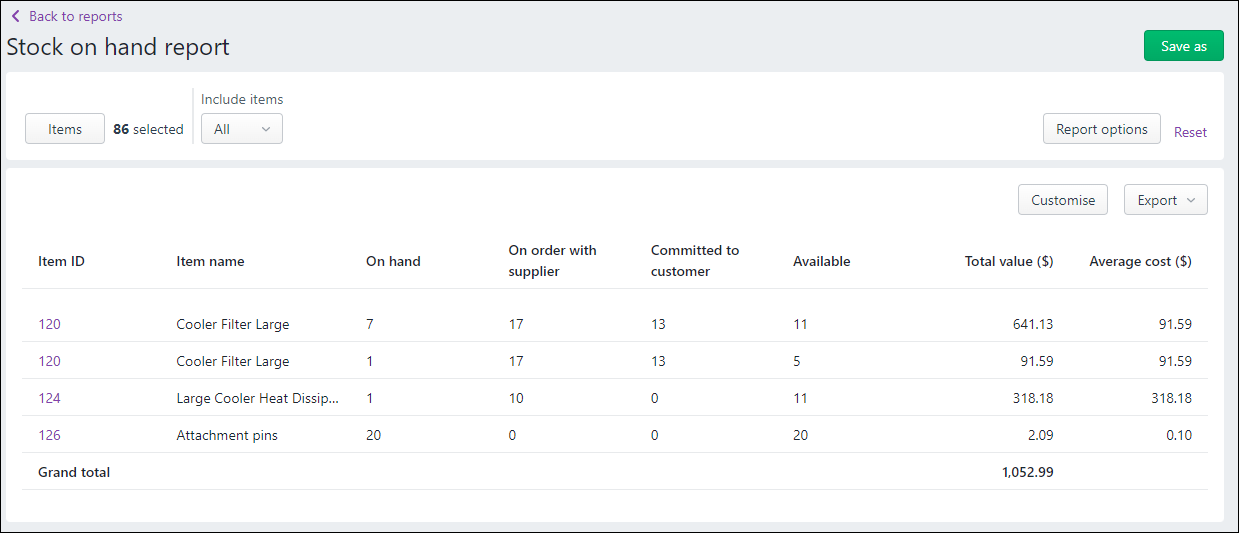Open item ID 120 with total value 91.59
Viewport: 1239px width, 533px height.
(50, 361)
